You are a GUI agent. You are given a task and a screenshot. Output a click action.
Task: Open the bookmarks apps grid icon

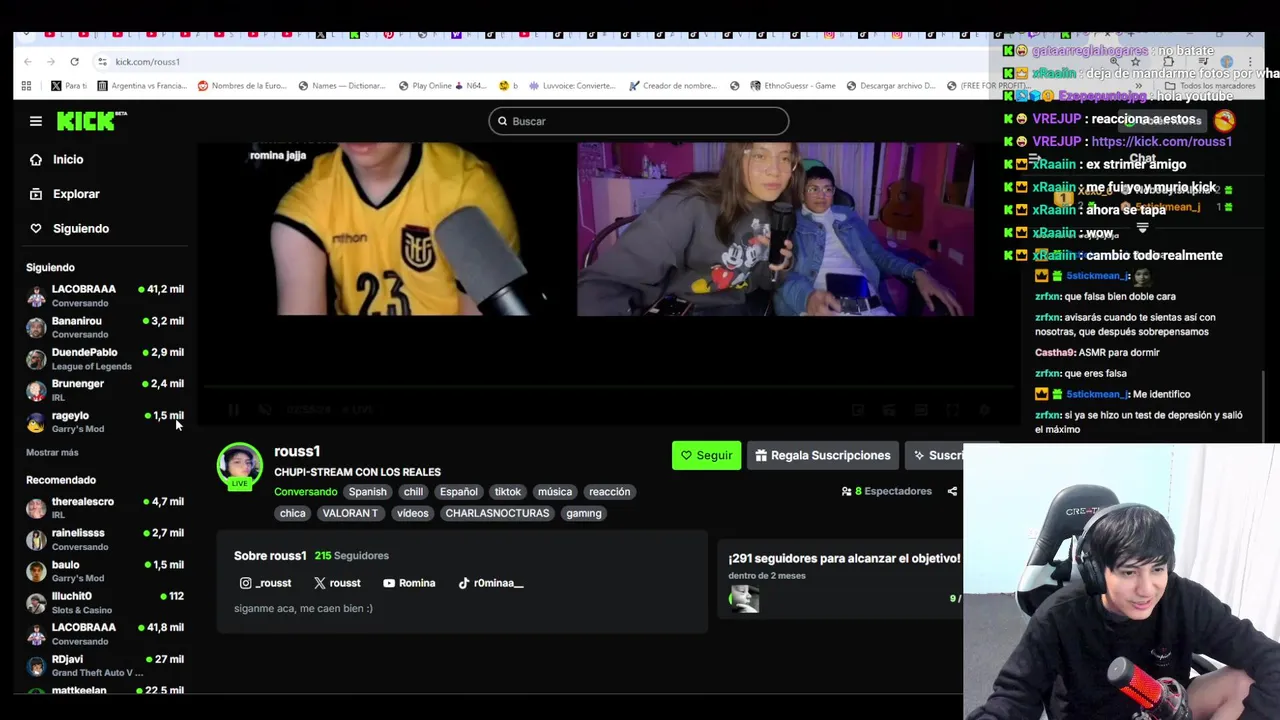click(26, 86)
